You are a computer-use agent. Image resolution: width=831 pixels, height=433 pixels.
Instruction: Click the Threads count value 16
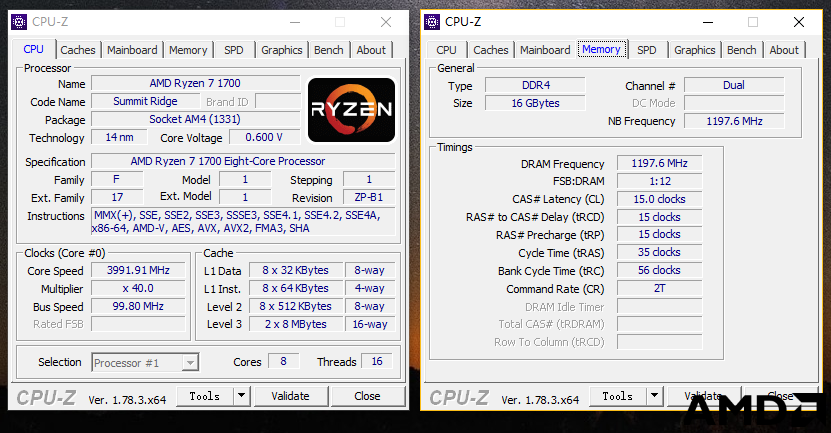377,361
